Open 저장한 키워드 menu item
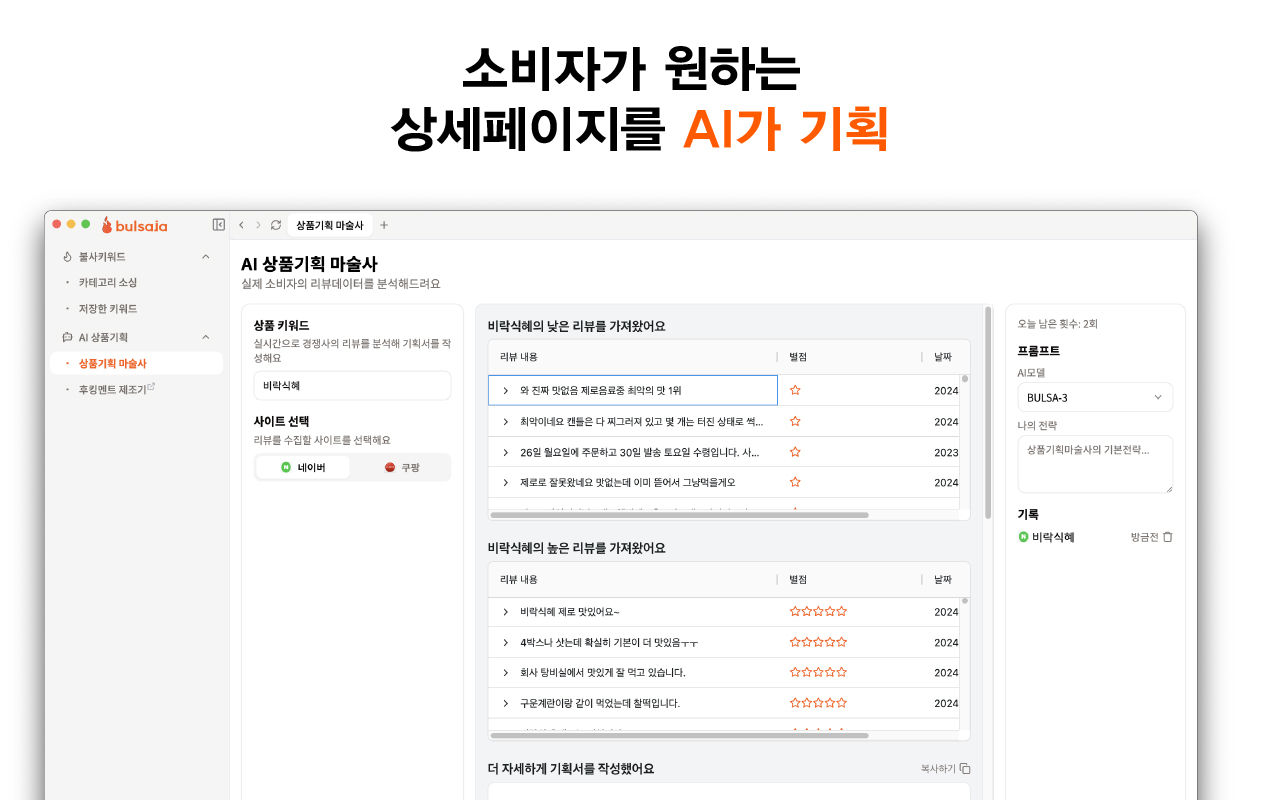The image size is (1280, 800). click(x=108, y=309)
